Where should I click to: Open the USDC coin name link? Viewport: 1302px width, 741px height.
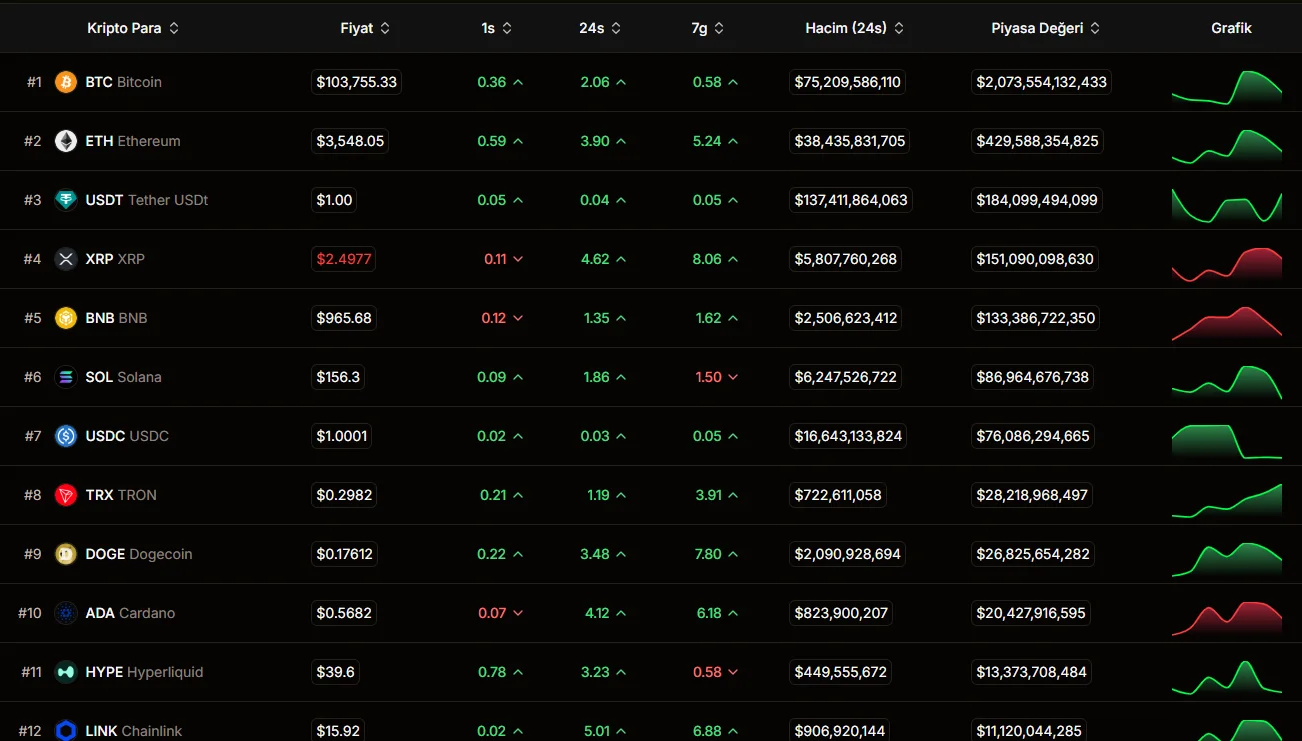[127, 436]
